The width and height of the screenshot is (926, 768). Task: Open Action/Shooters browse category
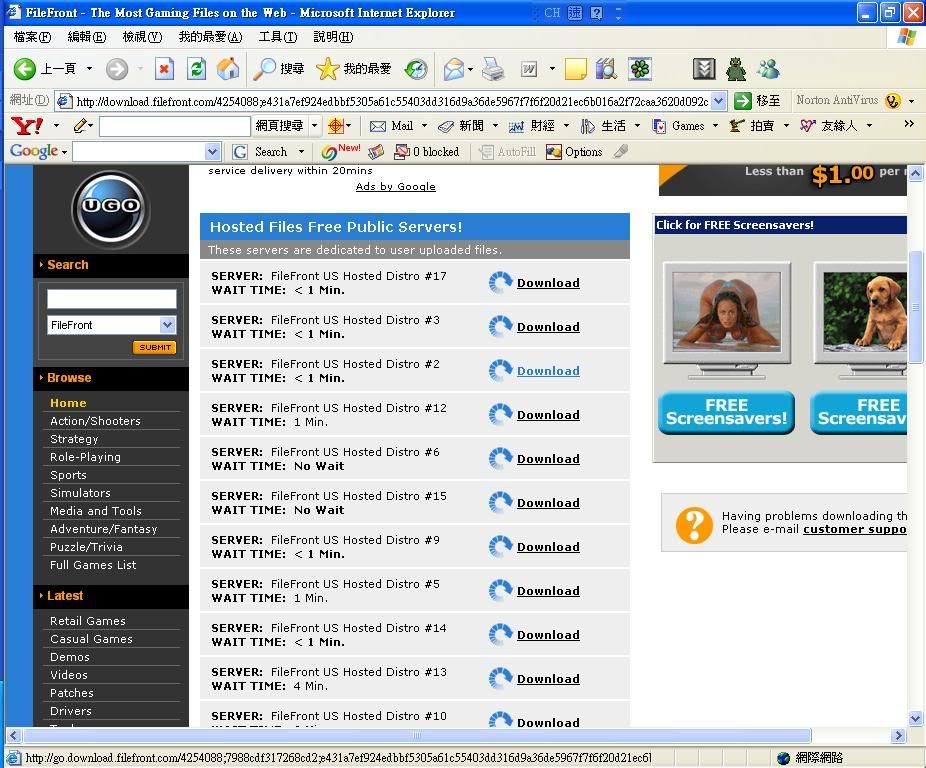pos(95,421)
